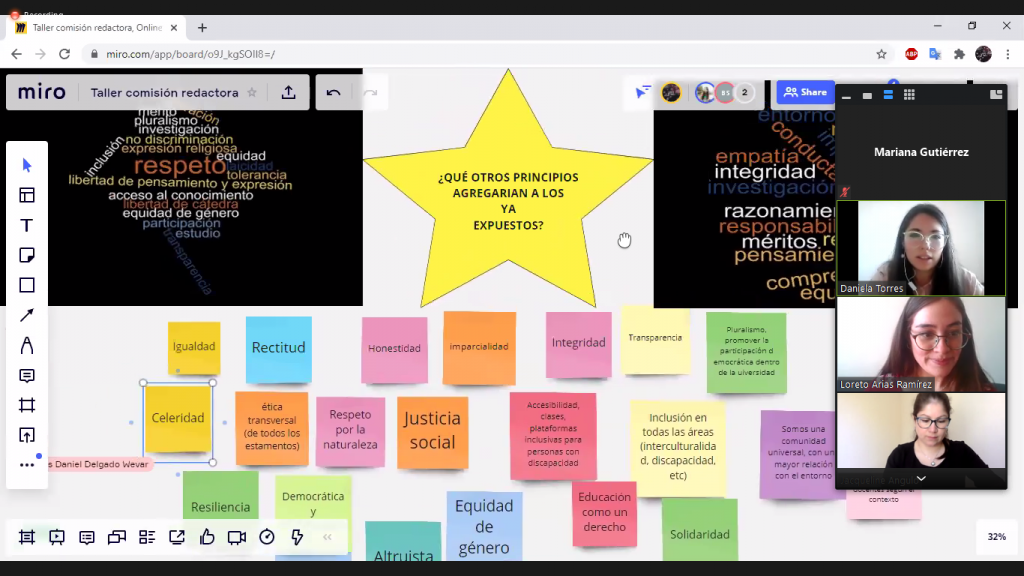This screenshot has width=1024, height=576.
Task: Open video chat camera icon
Action: [x=237, y=537]
